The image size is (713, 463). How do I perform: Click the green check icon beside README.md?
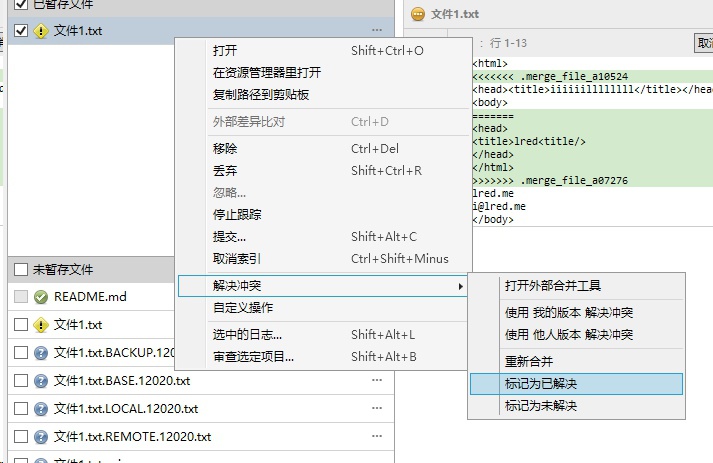click(41, 297)
